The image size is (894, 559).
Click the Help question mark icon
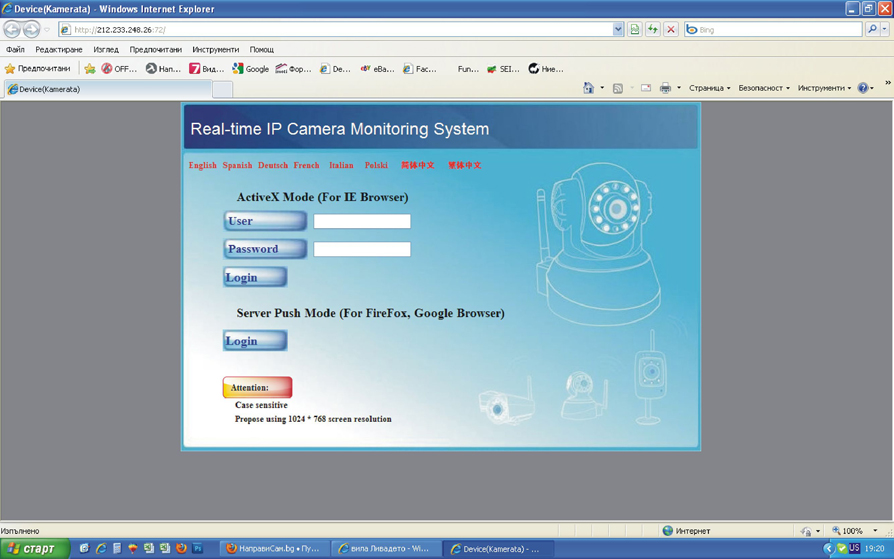click(862, 88)
